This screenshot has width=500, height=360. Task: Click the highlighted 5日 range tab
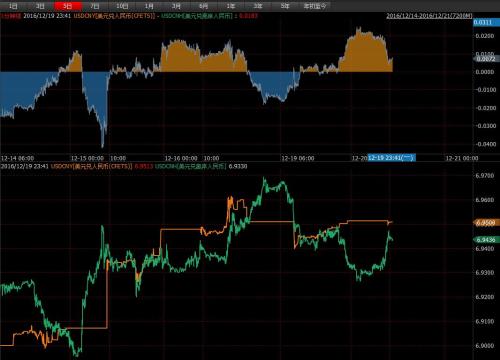[68, 6]
